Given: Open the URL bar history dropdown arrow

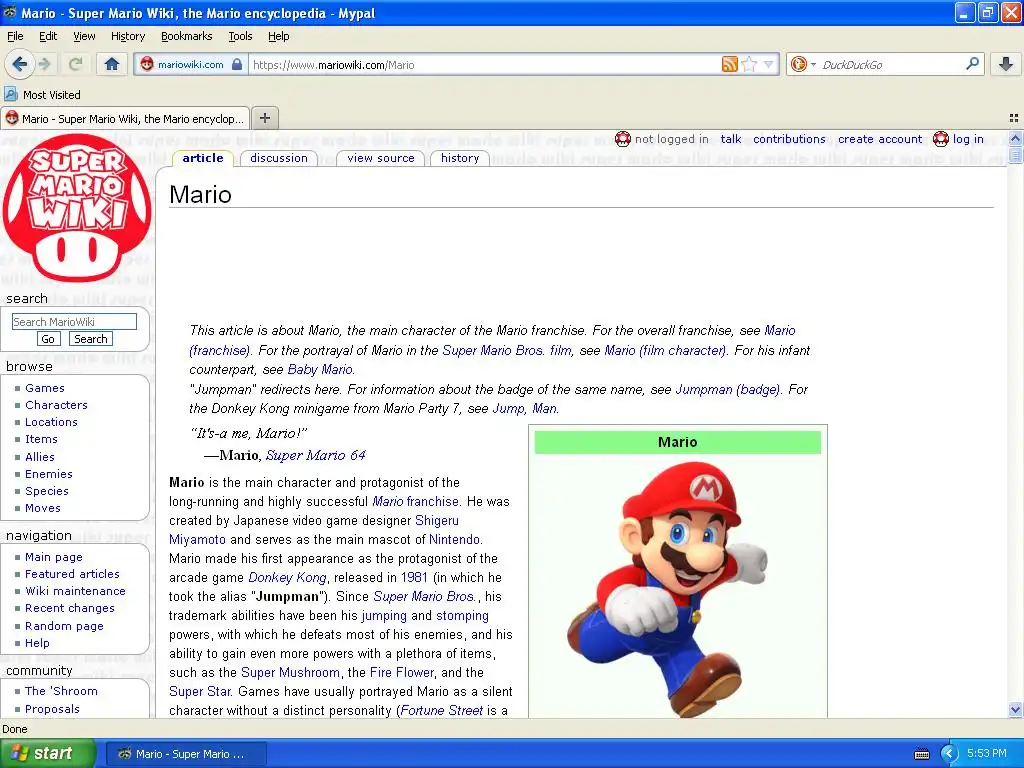Looking at the screenshot, I should [769, 64].
